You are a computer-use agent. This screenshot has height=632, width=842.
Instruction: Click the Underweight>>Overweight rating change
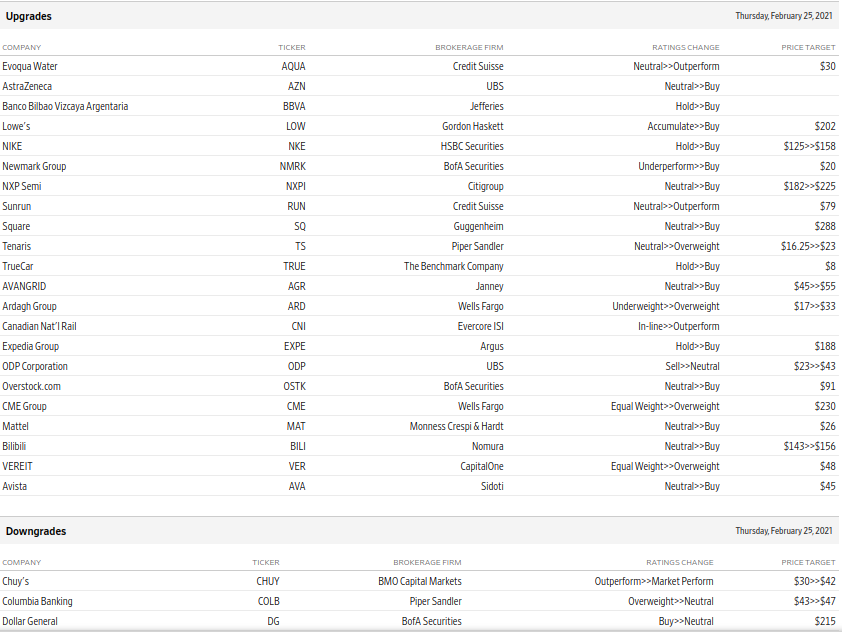click(666, 306)
